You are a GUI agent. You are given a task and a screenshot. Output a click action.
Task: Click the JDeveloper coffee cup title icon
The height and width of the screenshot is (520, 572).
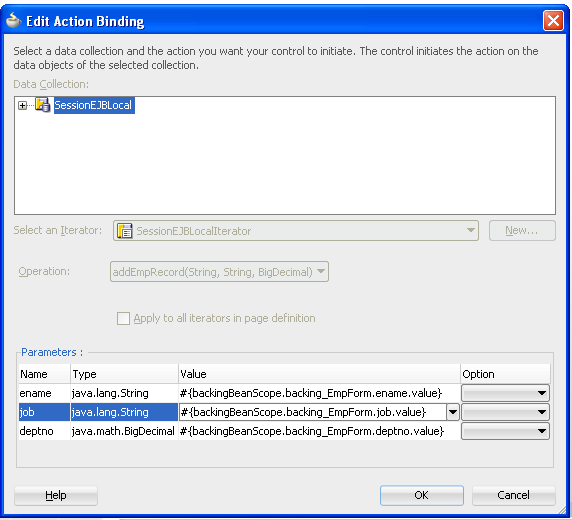(x=13, y=20)
